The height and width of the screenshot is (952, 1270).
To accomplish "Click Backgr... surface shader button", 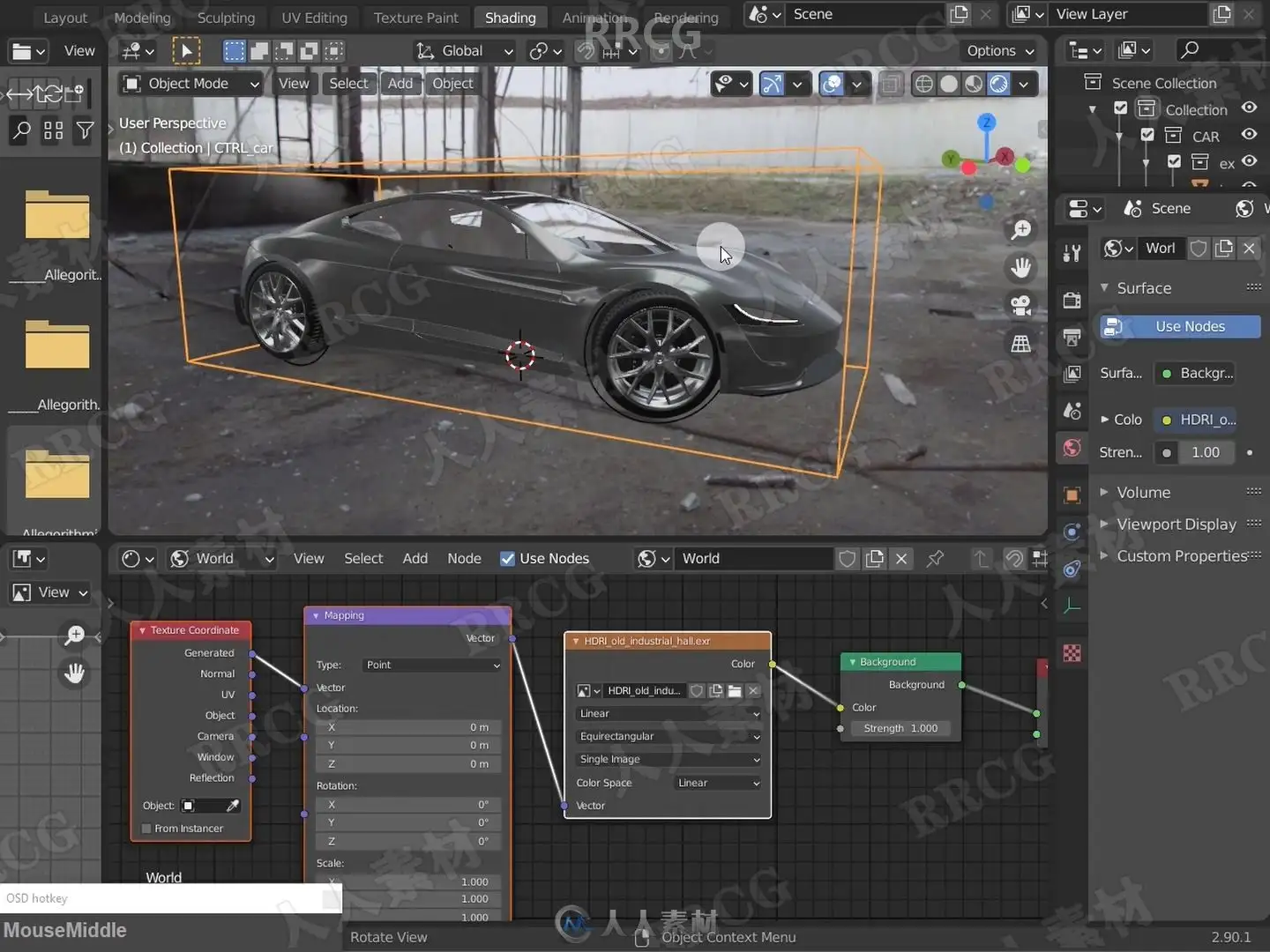I will pos(1195,374).
